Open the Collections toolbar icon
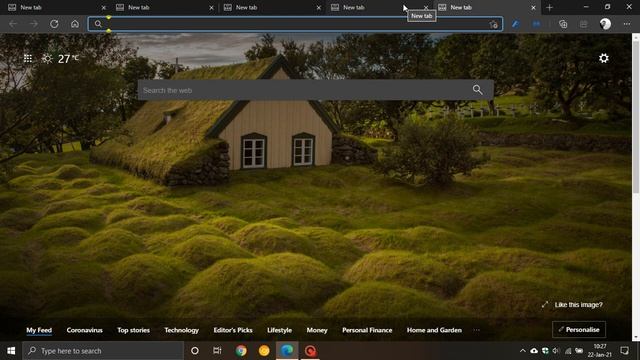This screenshot has height=360, width=640. pos(563,24)
